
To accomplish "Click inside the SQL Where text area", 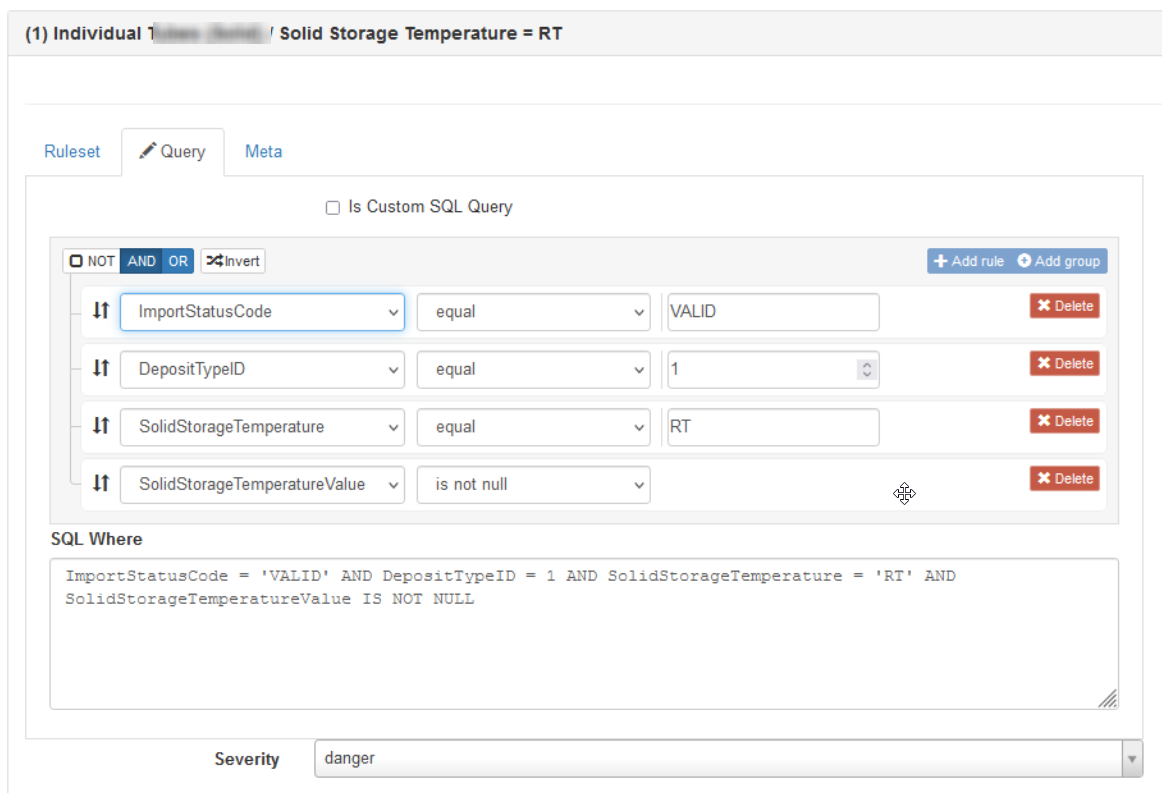I will pyautogui.click(x=584, y=634).
